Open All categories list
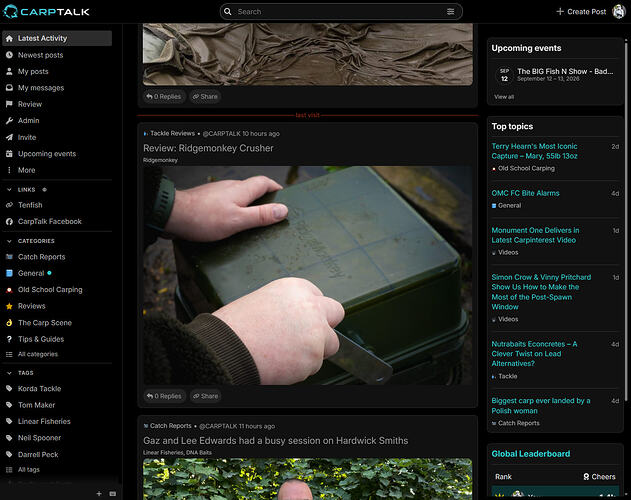The width and height of the screenshot is (631, 500). (38, 354)
